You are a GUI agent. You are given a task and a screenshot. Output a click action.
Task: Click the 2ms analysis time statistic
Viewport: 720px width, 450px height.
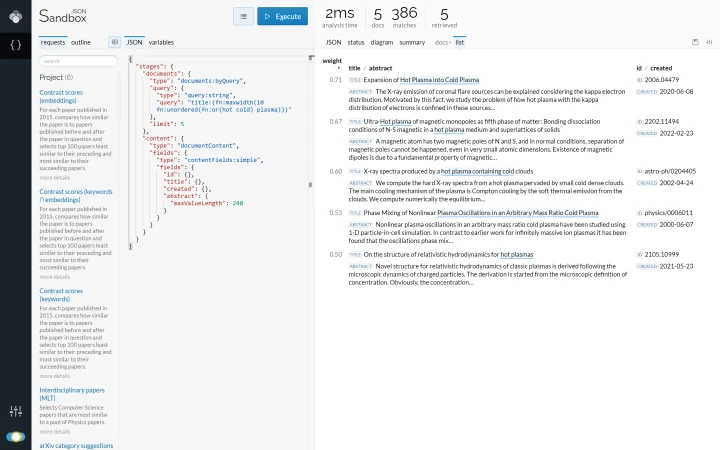[340, 17]
